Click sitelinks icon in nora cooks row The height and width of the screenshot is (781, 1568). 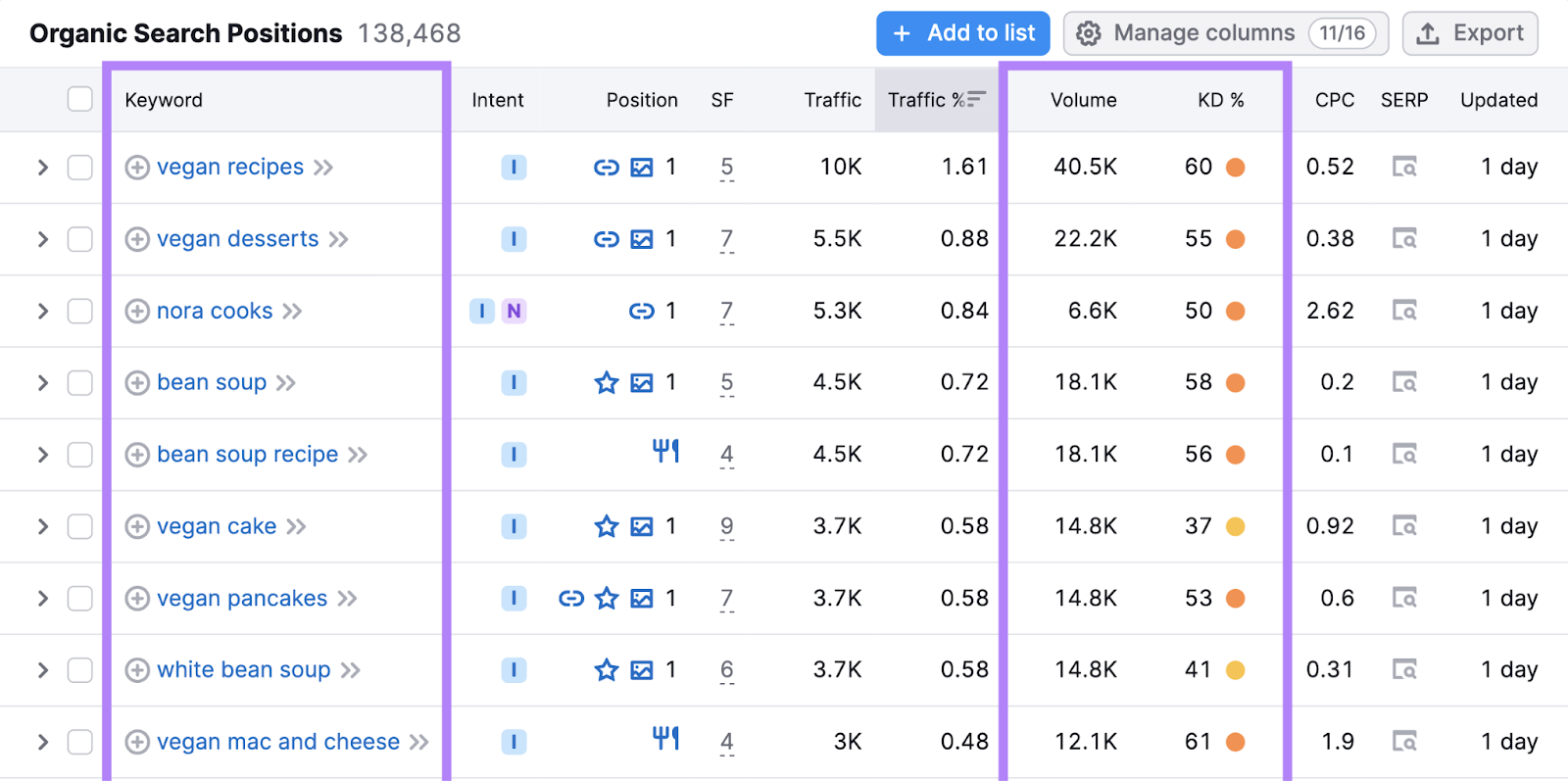coord(642,312)
